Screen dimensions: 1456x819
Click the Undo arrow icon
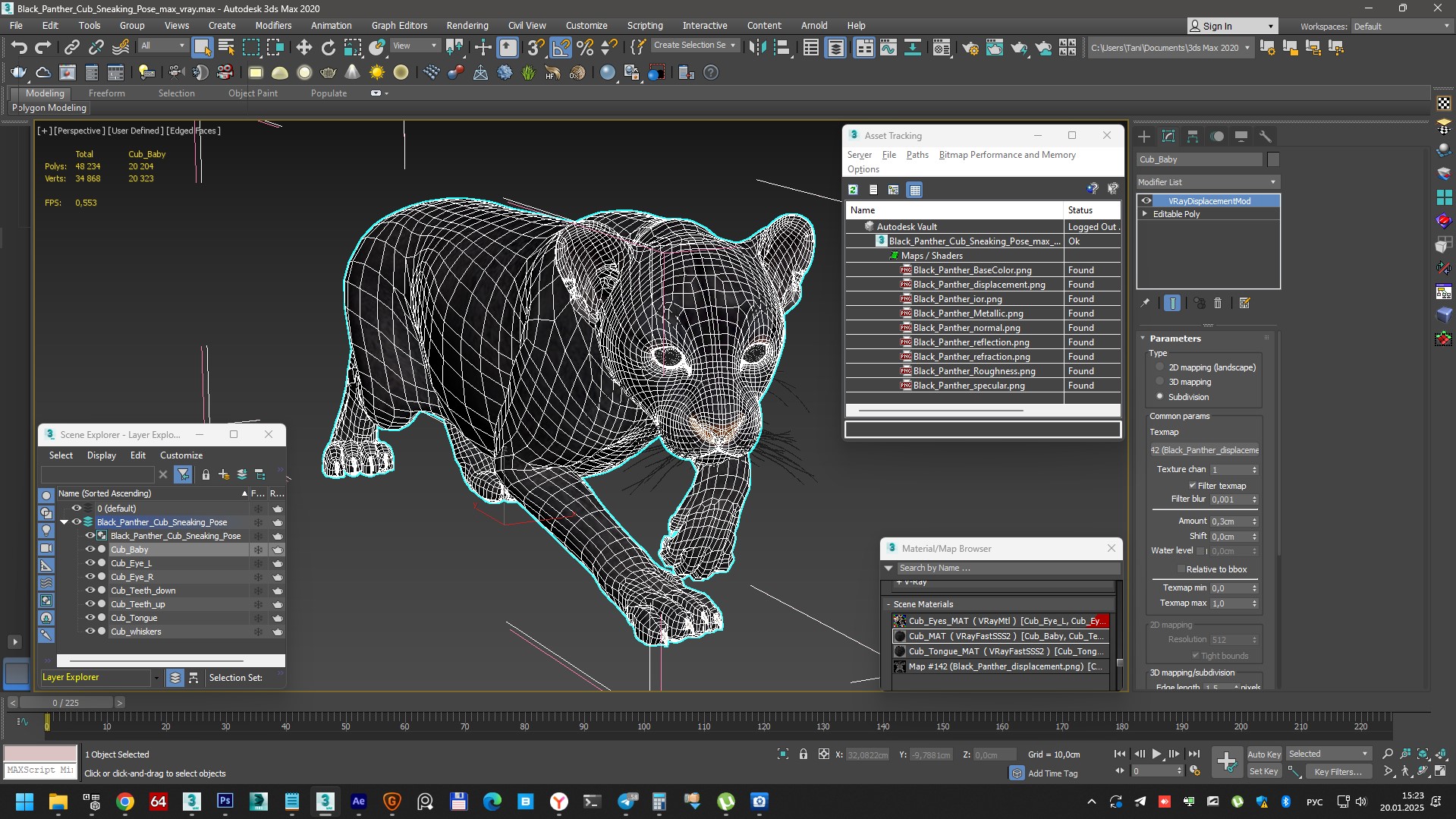coord(19,48)
